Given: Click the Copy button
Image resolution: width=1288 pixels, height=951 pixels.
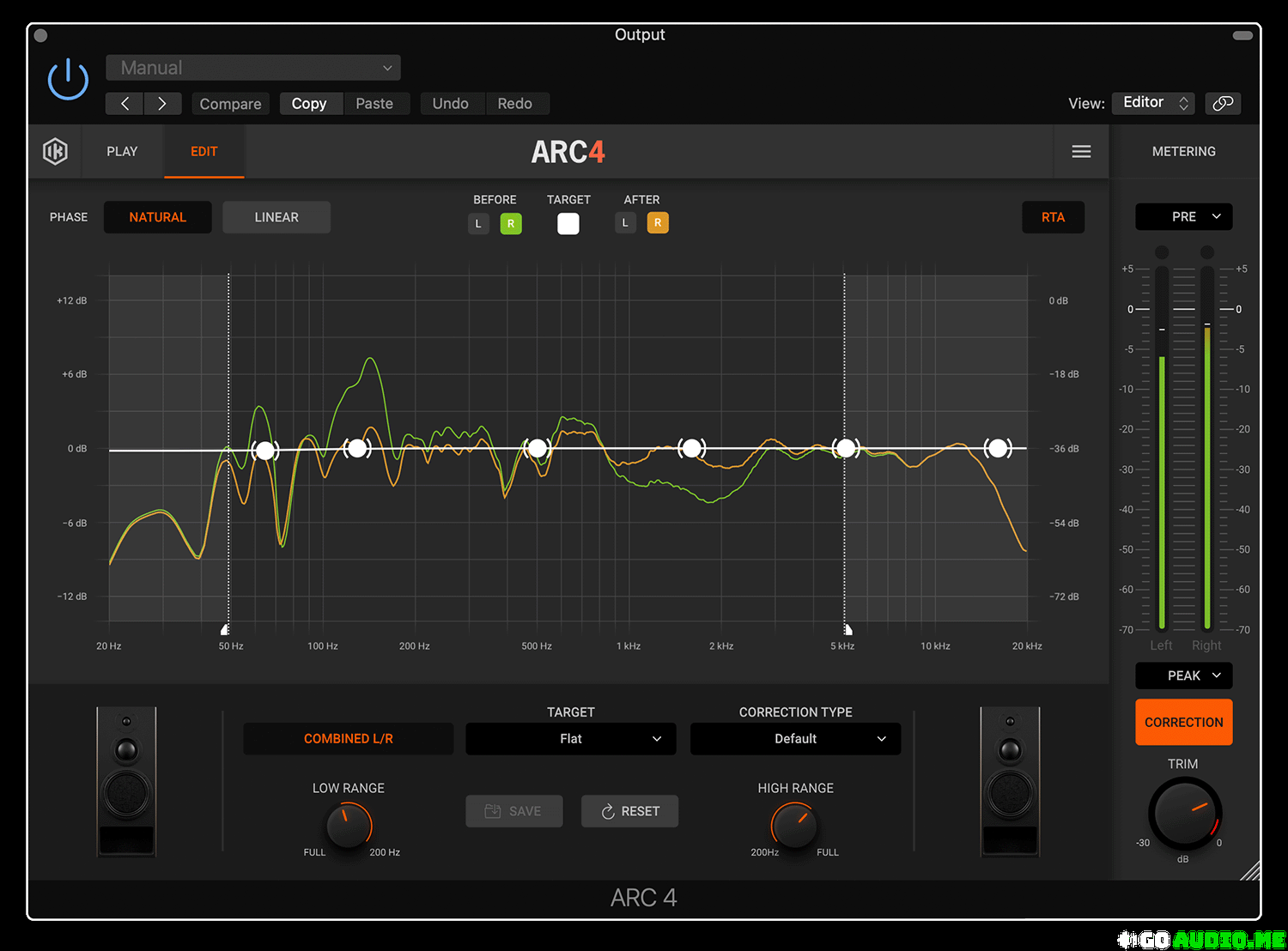Looking at the screenshot, I should click(311, 104).
